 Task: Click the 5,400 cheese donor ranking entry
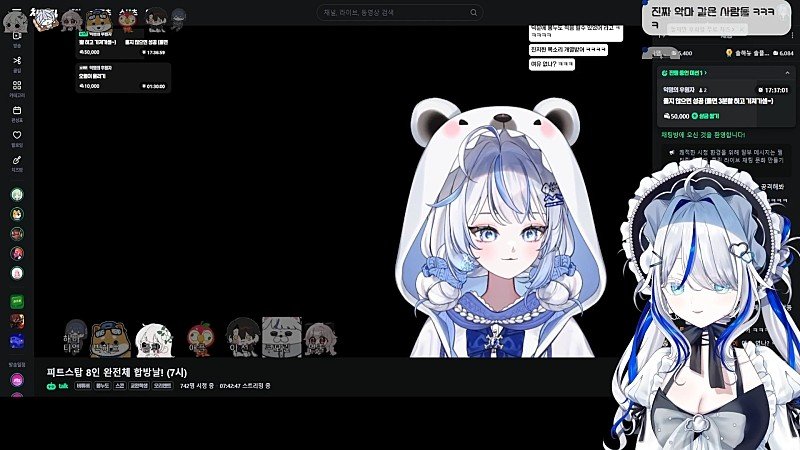tap(672, 53)
